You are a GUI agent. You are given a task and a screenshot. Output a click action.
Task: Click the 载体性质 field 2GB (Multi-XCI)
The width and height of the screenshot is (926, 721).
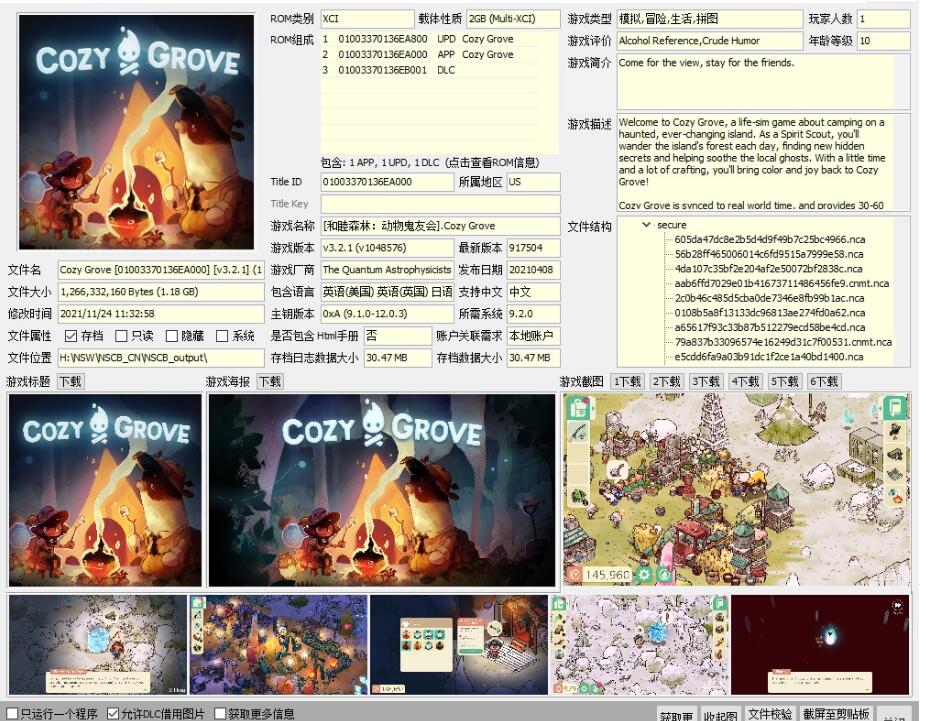pos(513,19)
